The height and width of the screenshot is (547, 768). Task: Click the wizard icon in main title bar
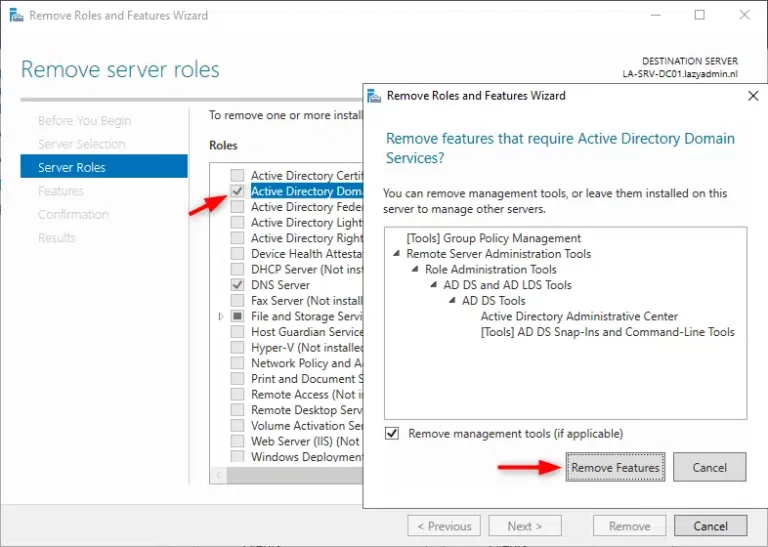pos(16,15)
